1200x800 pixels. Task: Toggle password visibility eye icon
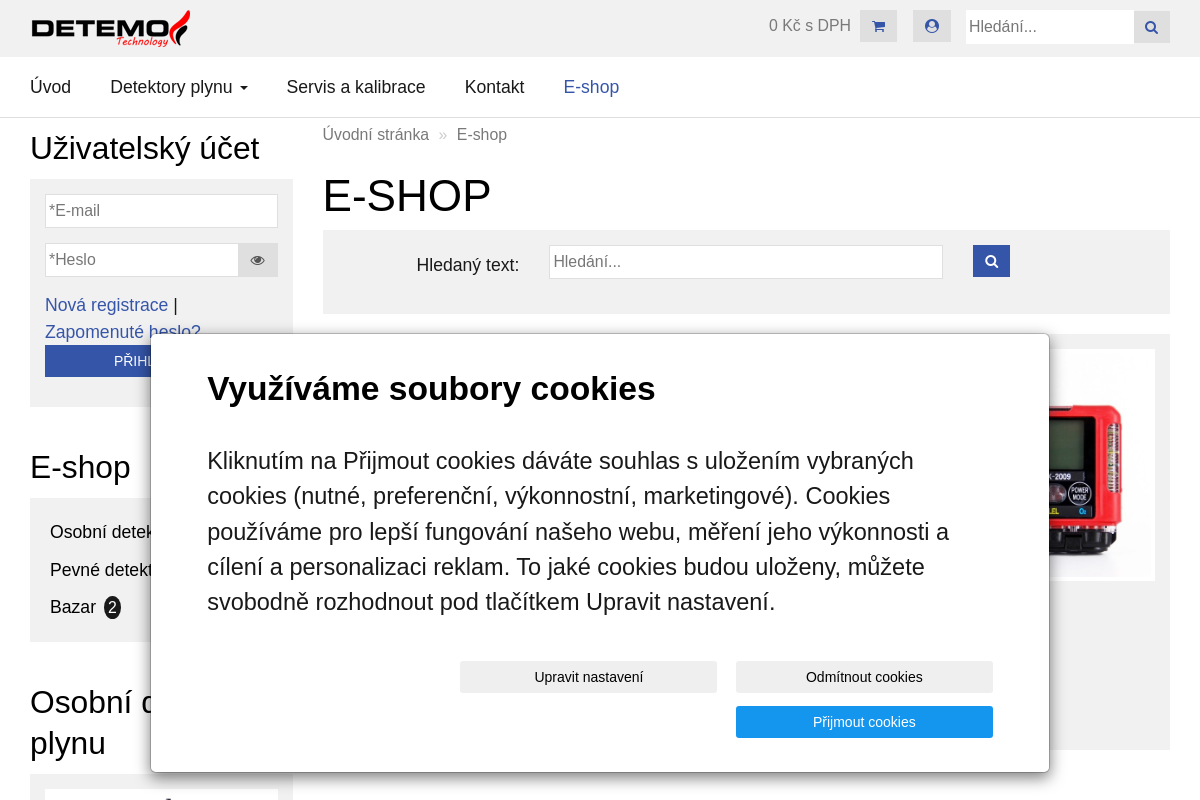[258, 260]
